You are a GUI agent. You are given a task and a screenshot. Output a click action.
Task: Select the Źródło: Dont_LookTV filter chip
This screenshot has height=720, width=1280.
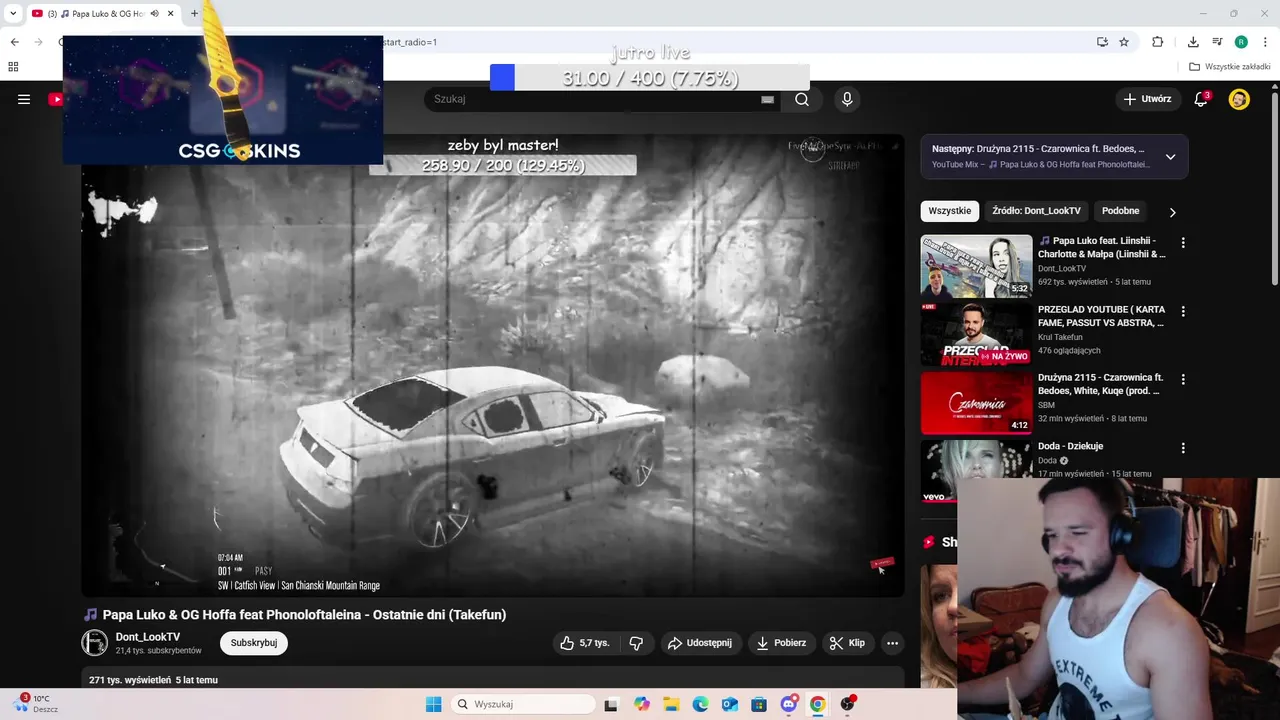pyautogui.click(x=1036, y=211)
